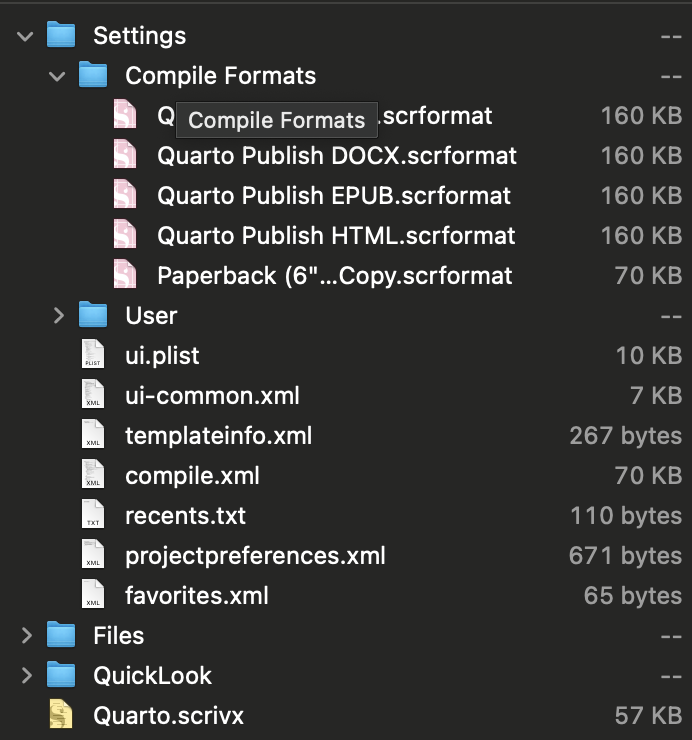The height and width of the screenshot is (740, 692).
Task: Select the ui-common.xml file name
Action: coord(212,395)
